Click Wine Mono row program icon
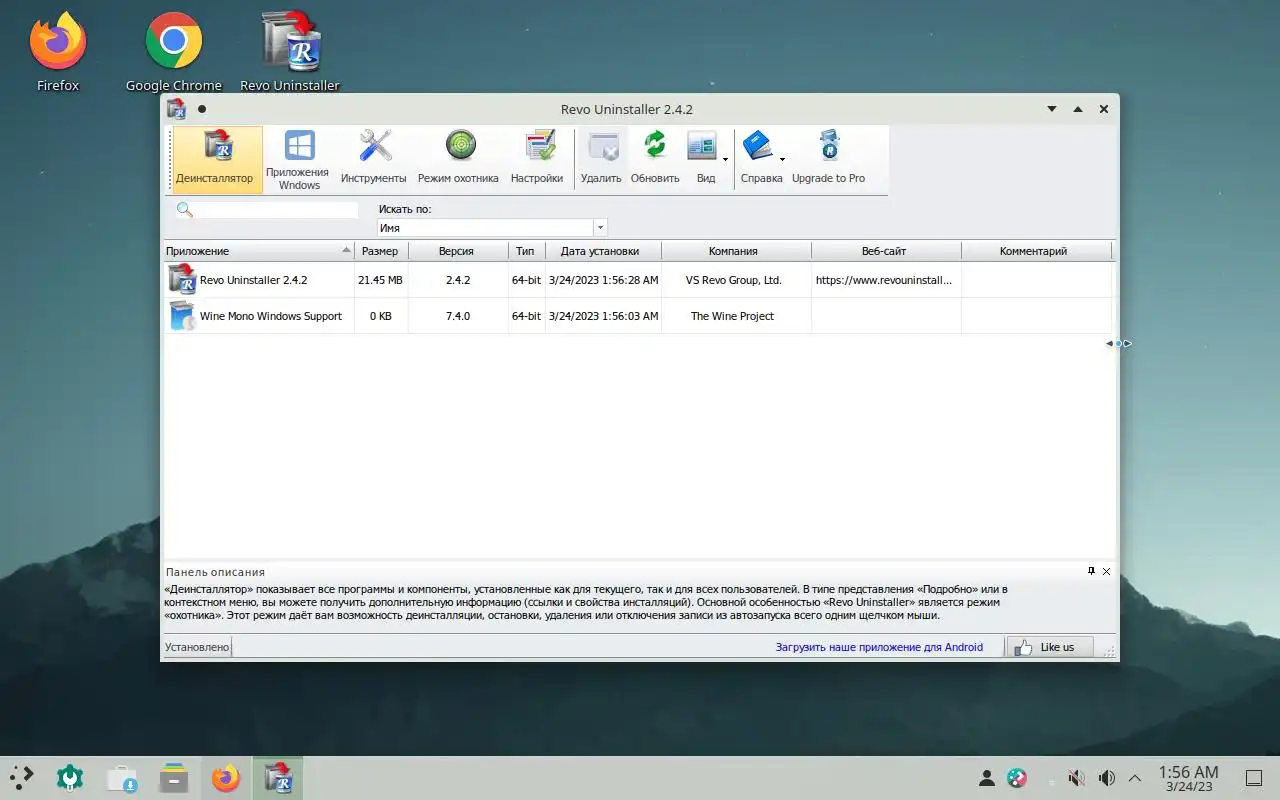The height and width of the screenshot is (800, 1280). pyautogui.click(x=182, y=316)
